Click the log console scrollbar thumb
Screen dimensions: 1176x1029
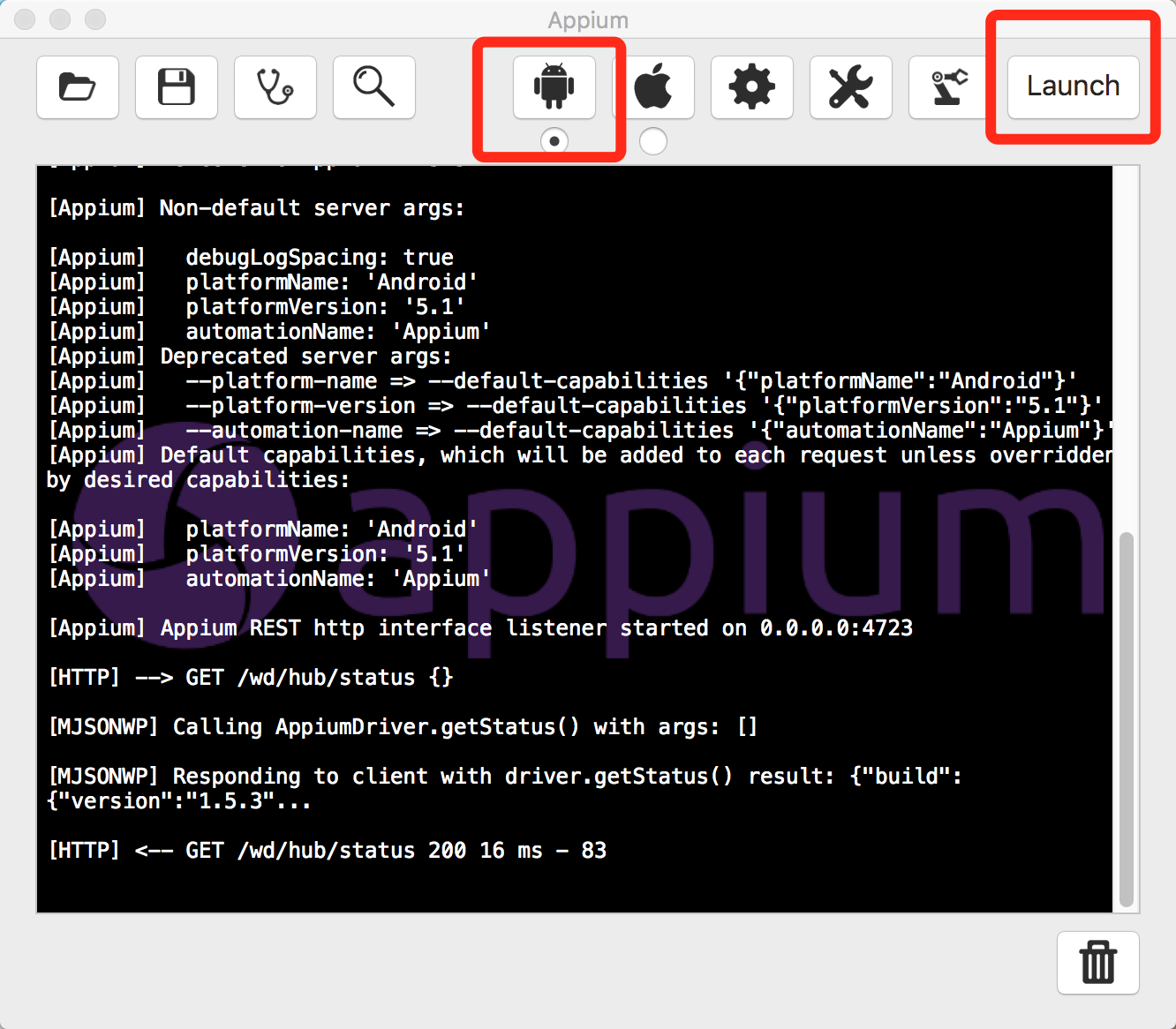click(1126, 719)
